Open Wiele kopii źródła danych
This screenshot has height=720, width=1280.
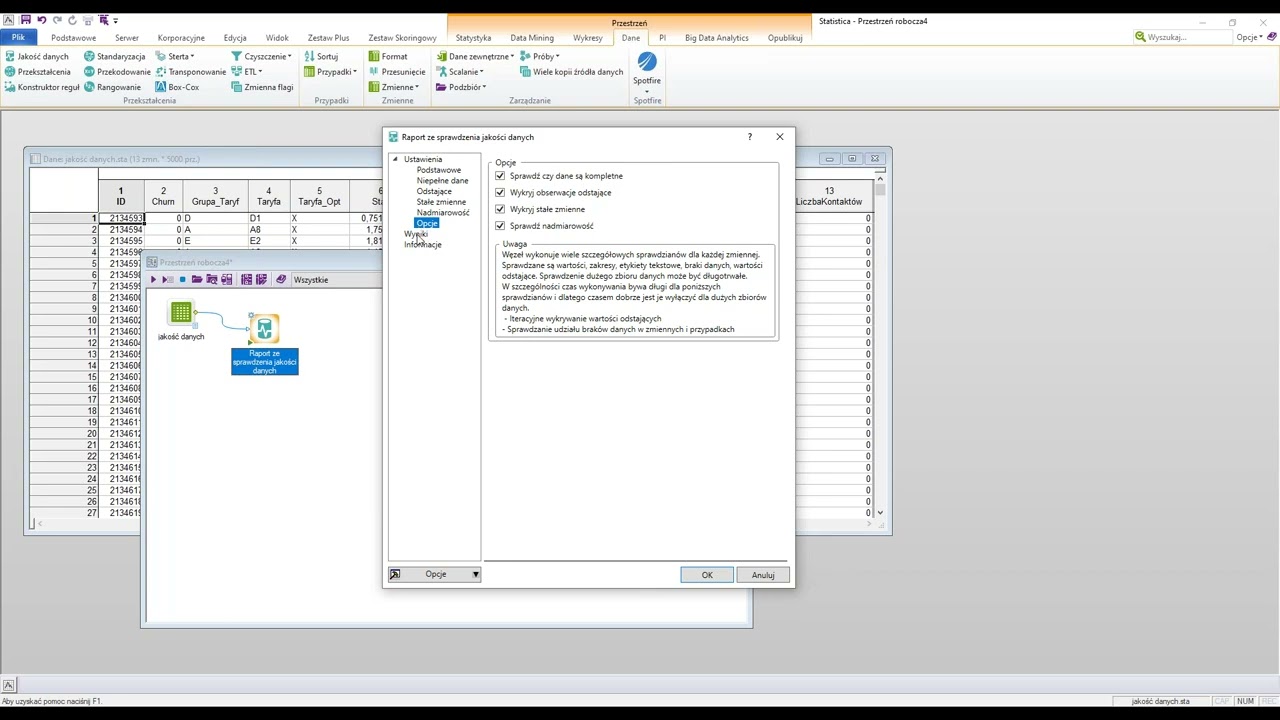[x=571, y=72]
